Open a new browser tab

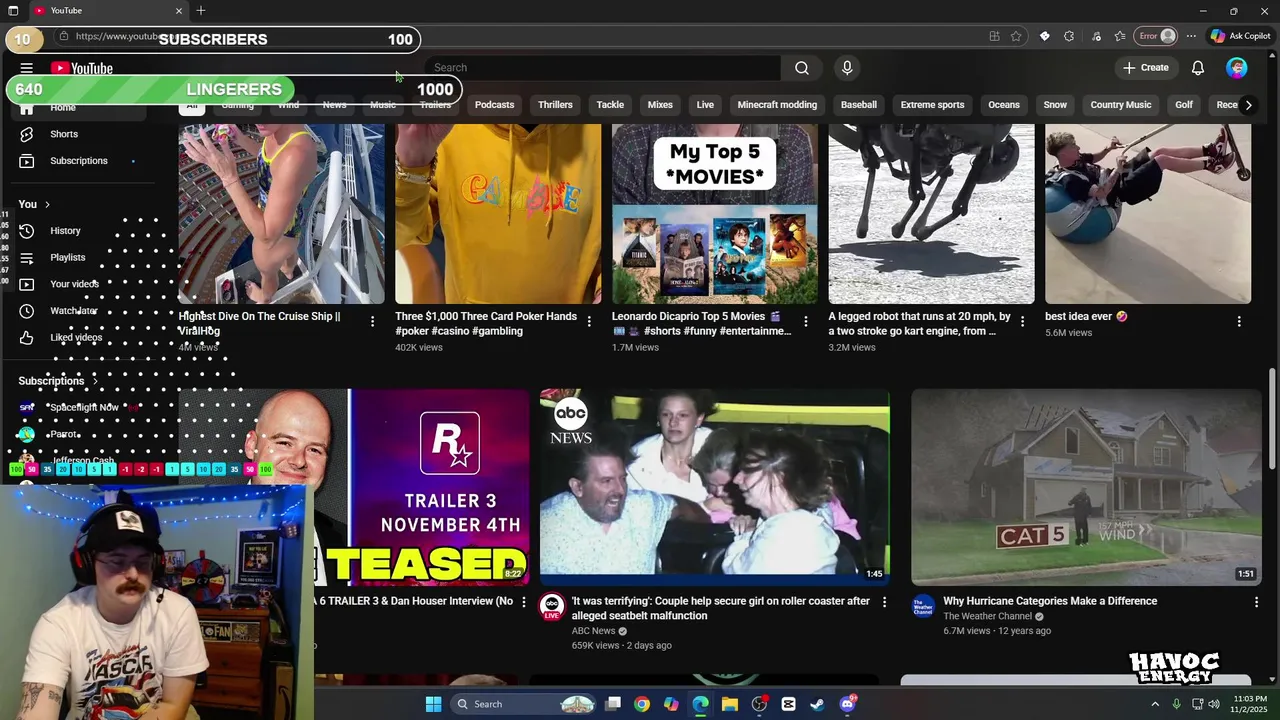click(x=201, y=10)
